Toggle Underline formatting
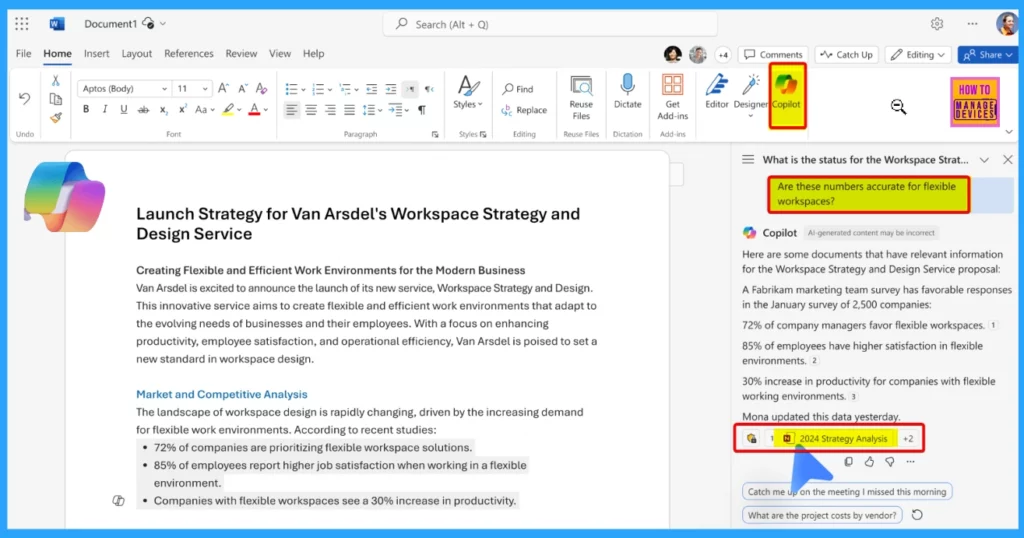Screen dimensions: 1024x538 click(x=123, y=110)
